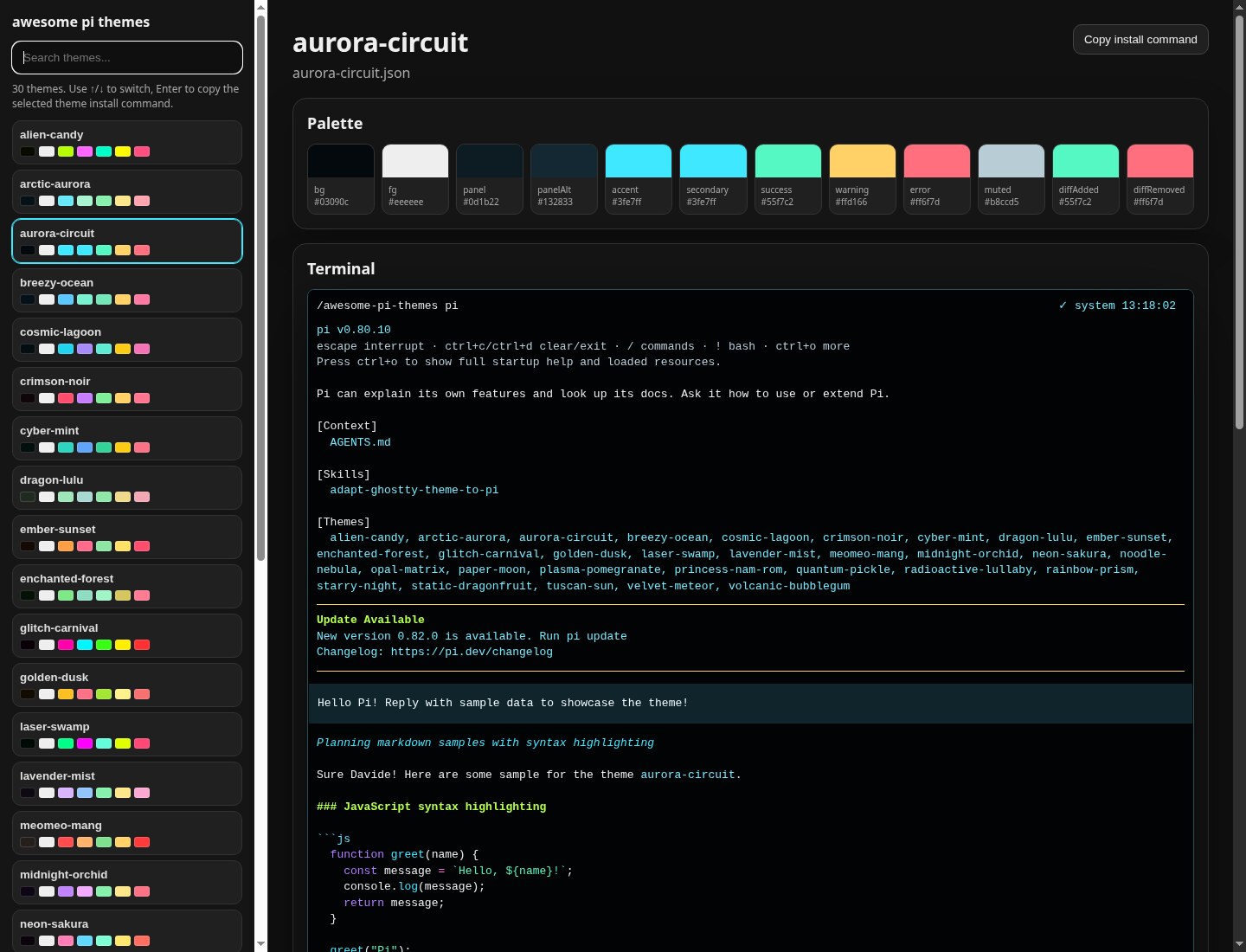
Task: Choose the breezy-ocean theme
Action: (127, 290)
